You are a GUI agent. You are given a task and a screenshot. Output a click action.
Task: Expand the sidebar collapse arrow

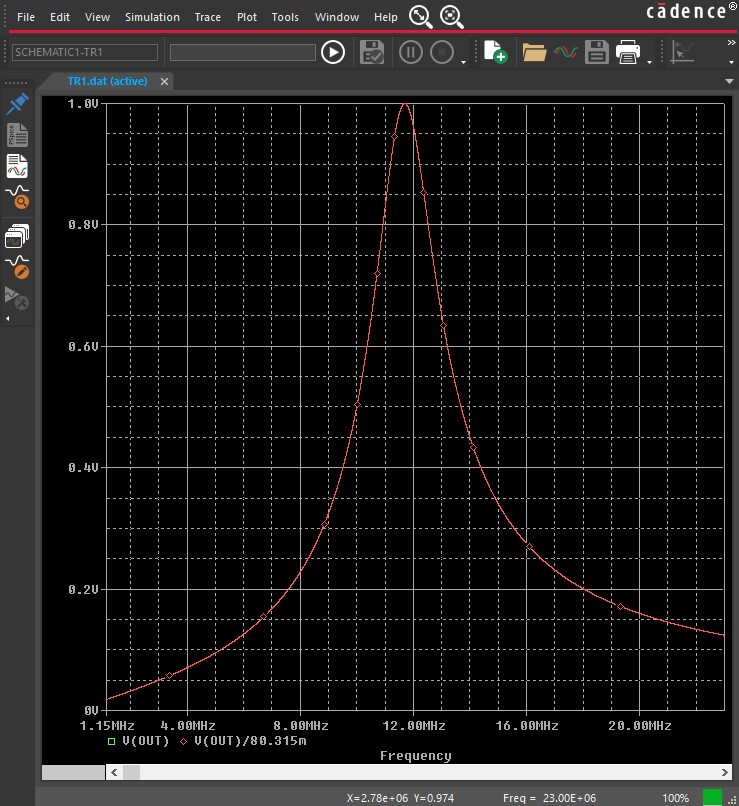(8, 319)
